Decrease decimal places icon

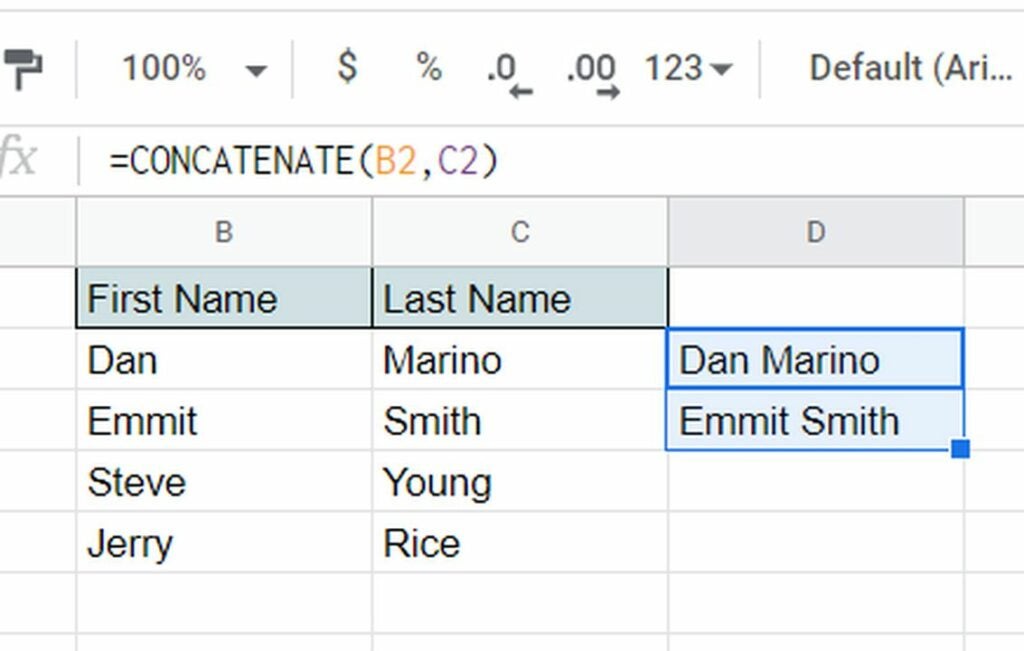pyautogui.click(x=510, y=74)
